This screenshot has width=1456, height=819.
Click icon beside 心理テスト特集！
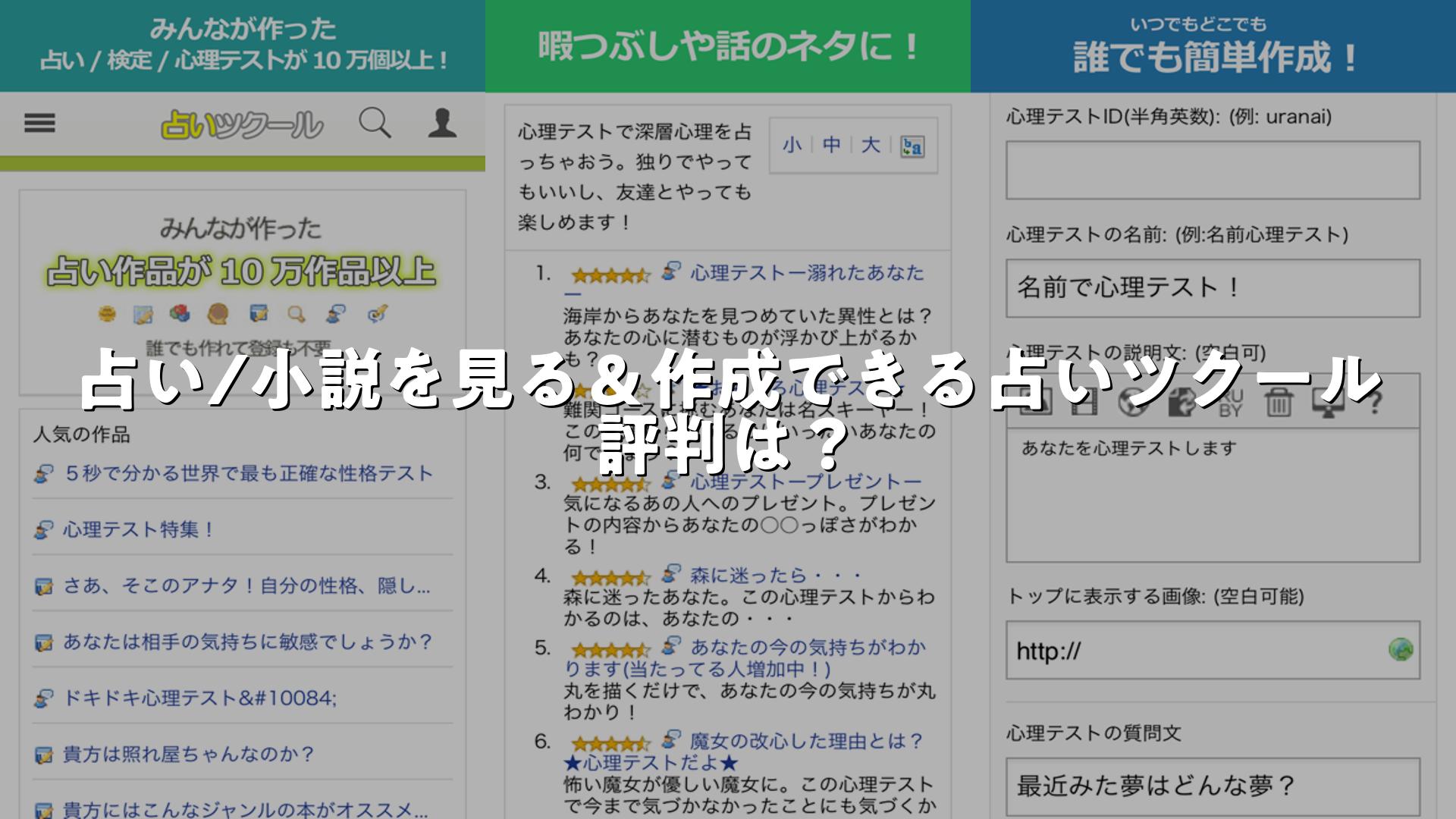44,529
